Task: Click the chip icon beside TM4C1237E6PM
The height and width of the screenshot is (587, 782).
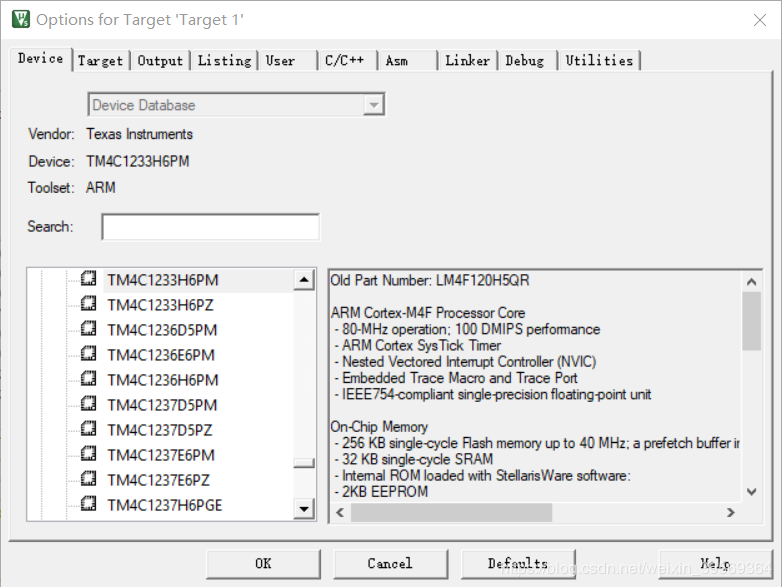Action: tap(88, 453)
